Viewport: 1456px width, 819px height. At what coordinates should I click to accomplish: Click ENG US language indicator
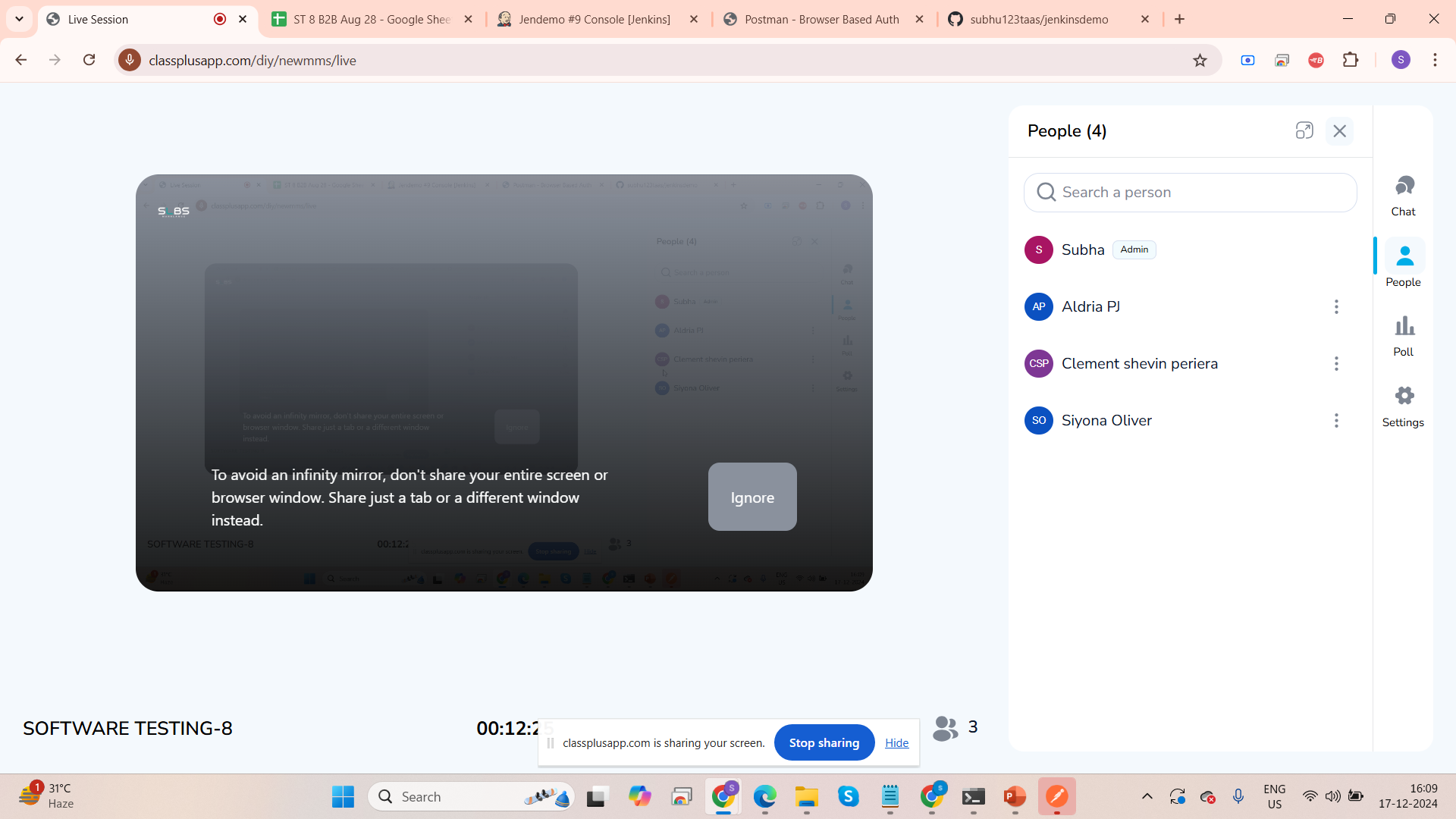pyautogui.click(x=1275, y=796)
